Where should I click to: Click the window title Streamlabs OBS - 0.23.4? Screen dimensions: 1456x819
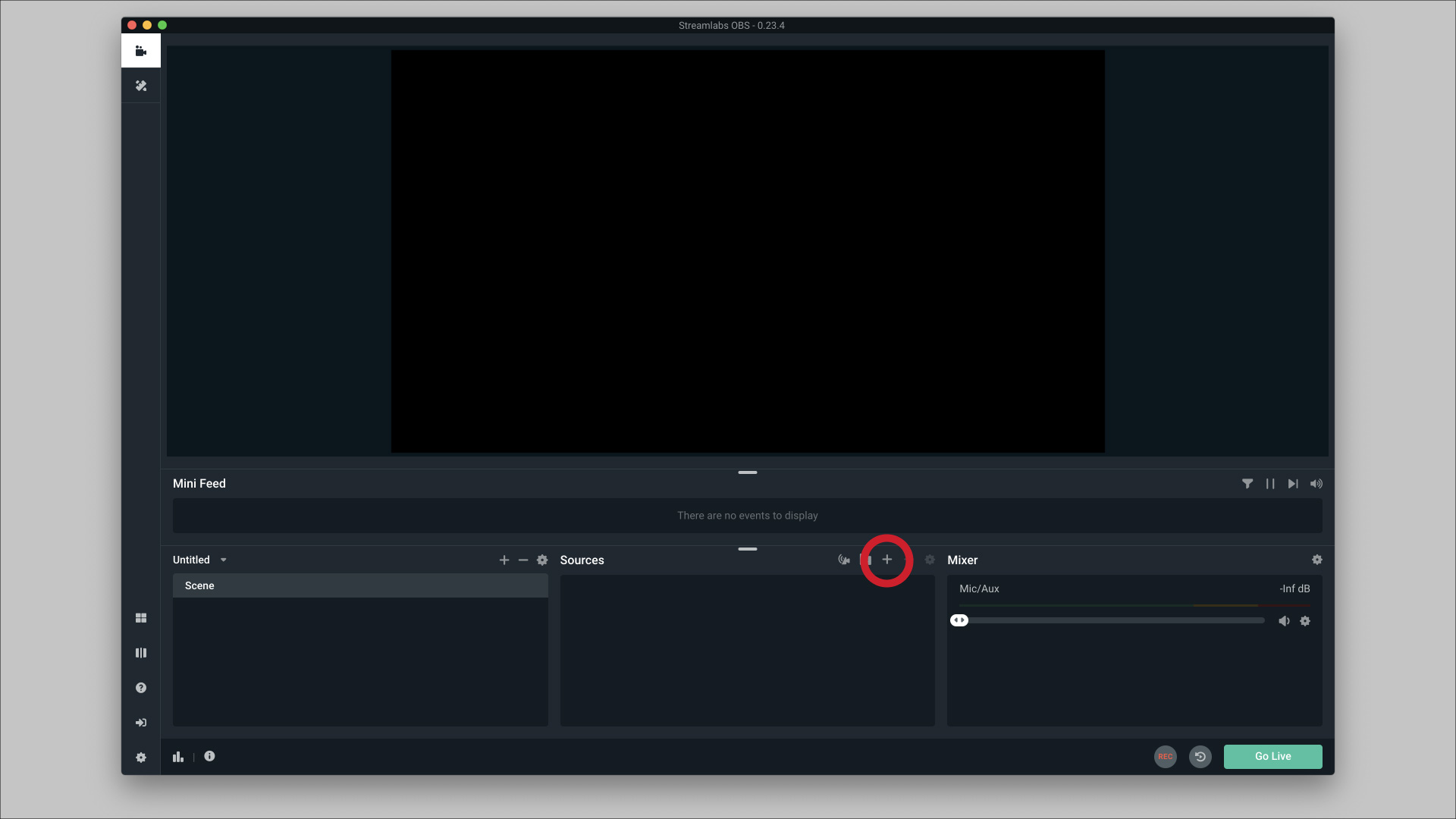[732, 26]
